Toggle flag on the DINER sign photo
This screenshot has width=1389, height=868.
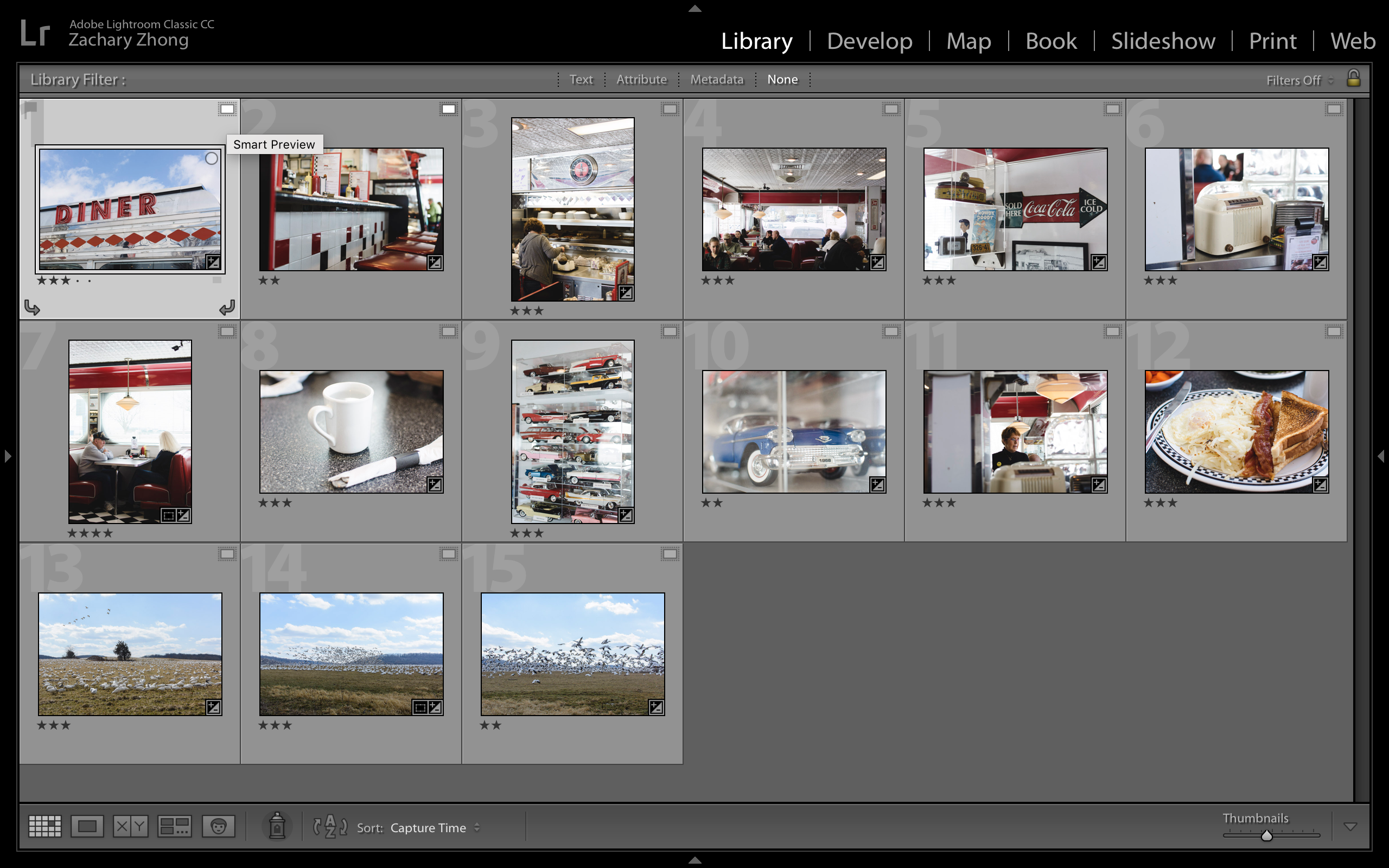31,107
